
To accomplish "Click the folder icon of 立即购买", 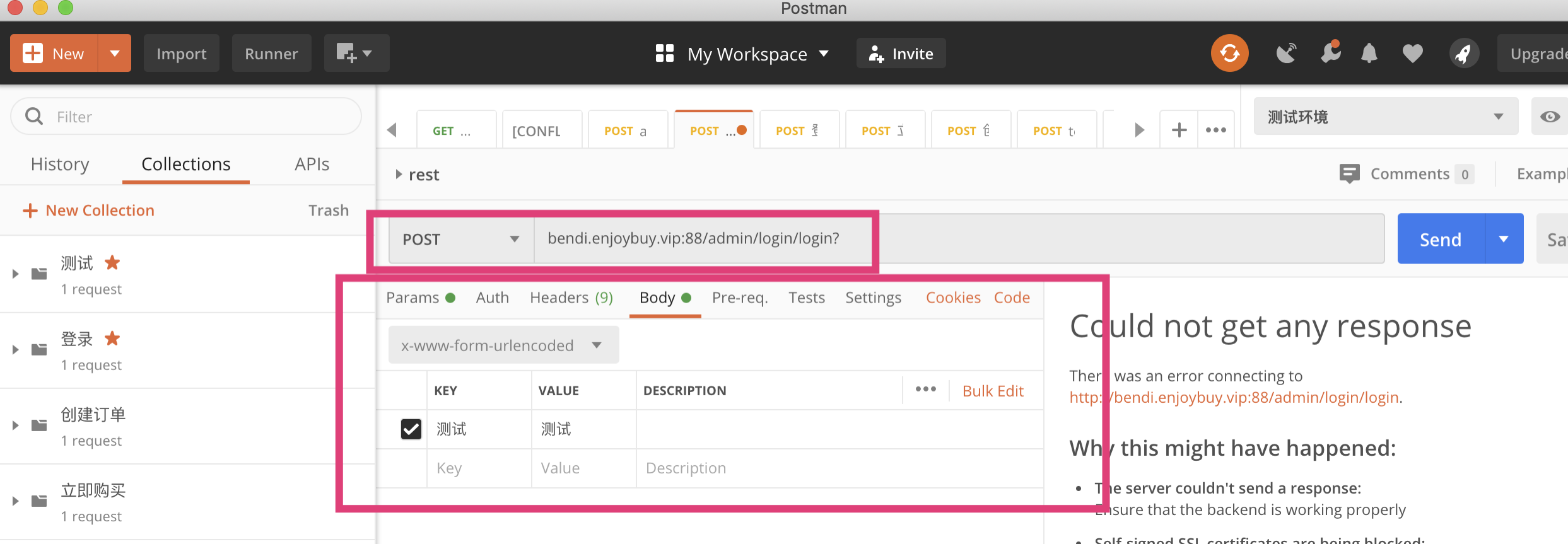I will (x=39, y=501).
